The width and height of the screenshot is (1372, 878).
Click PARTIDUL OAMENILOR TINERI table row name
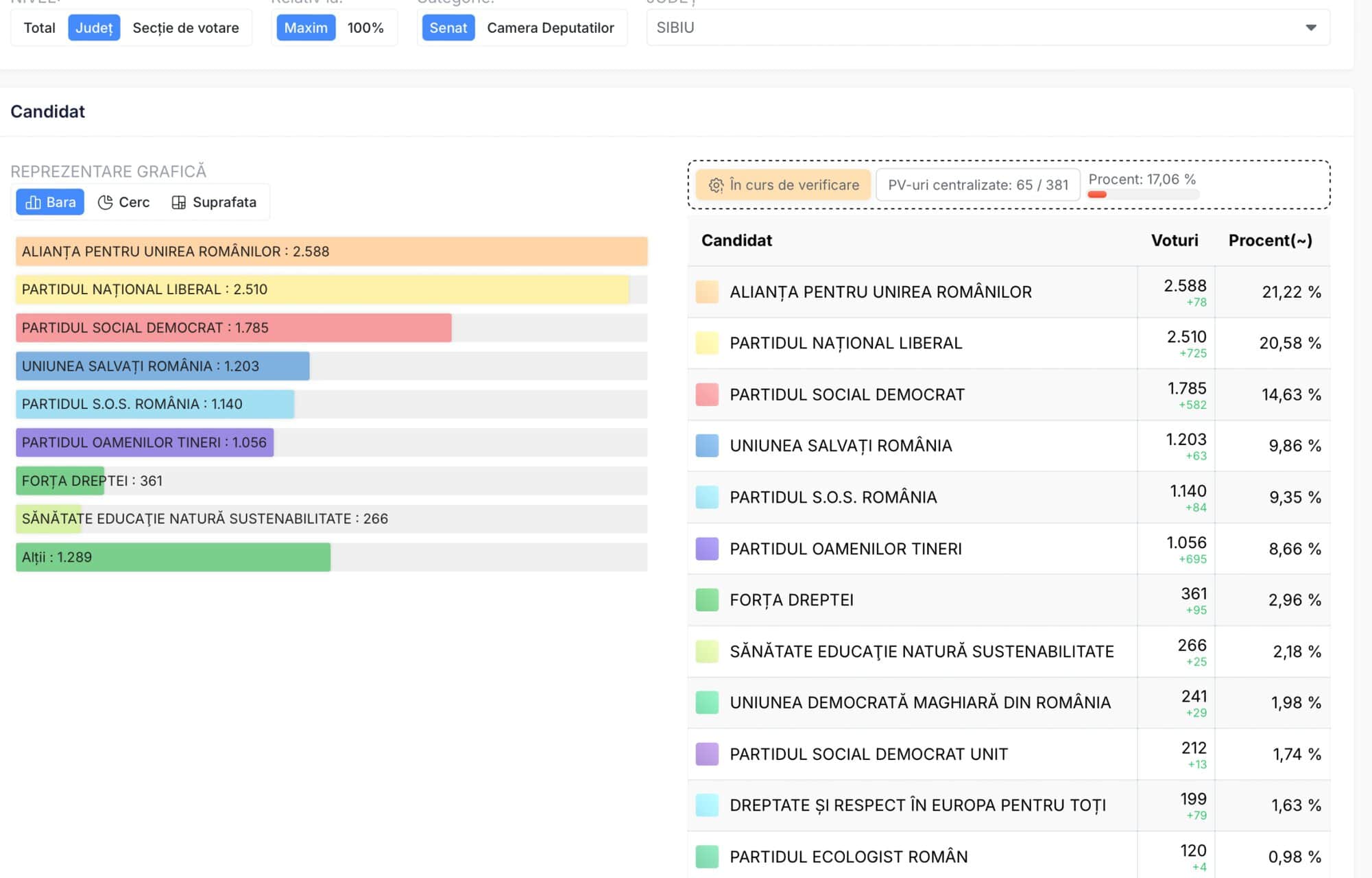pyautogui.click(x=845, y=549)
